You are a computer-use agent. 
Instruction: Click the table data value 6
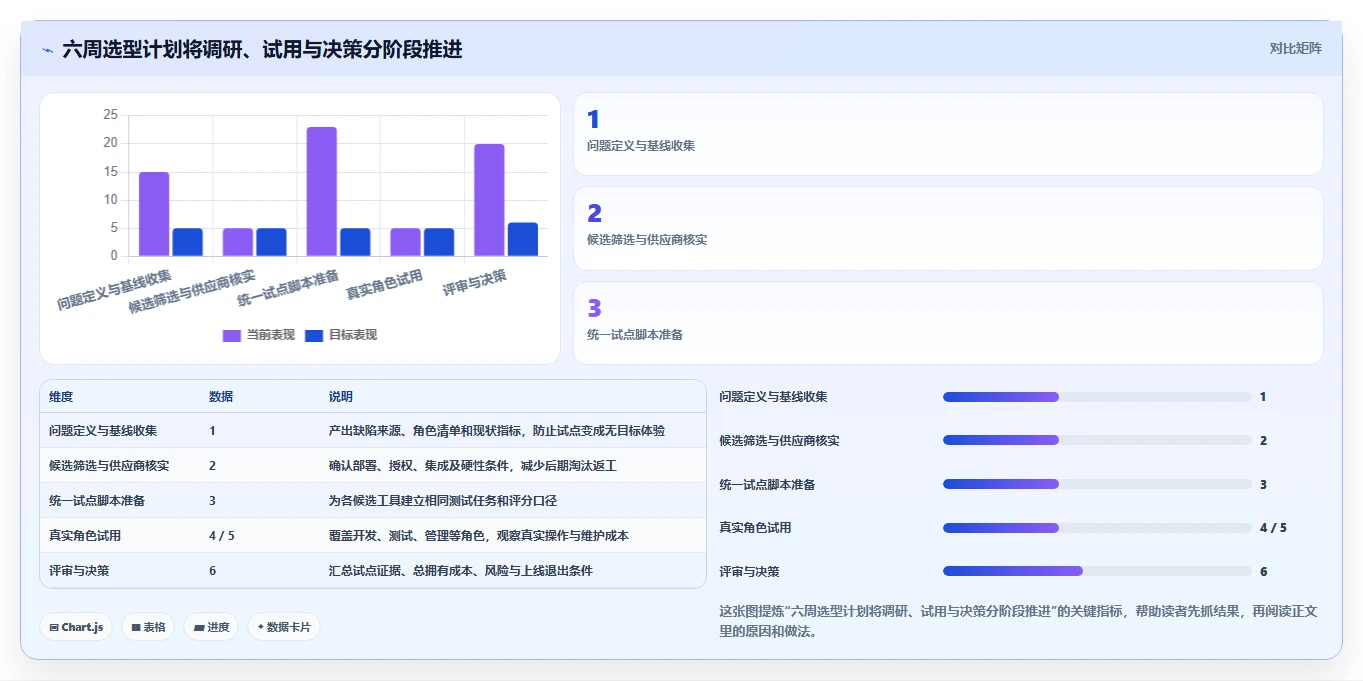coord(213,570)
